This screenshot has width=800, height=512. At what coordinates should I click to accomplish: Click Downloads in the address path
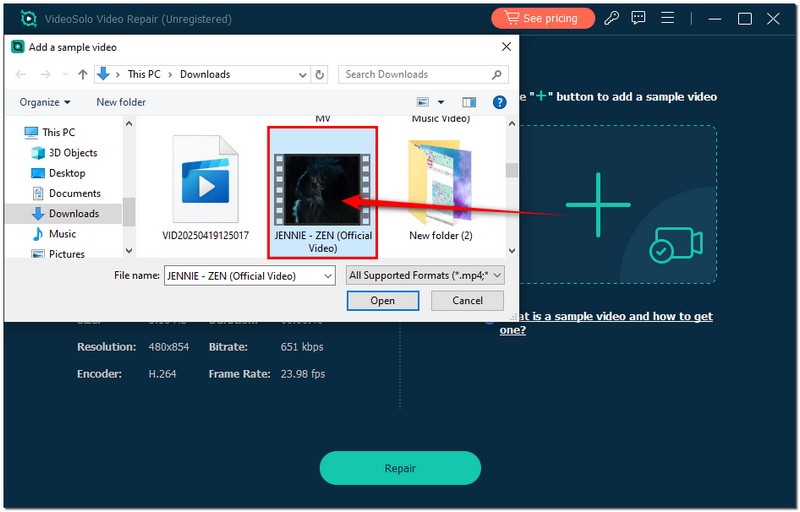pos(205,74)
